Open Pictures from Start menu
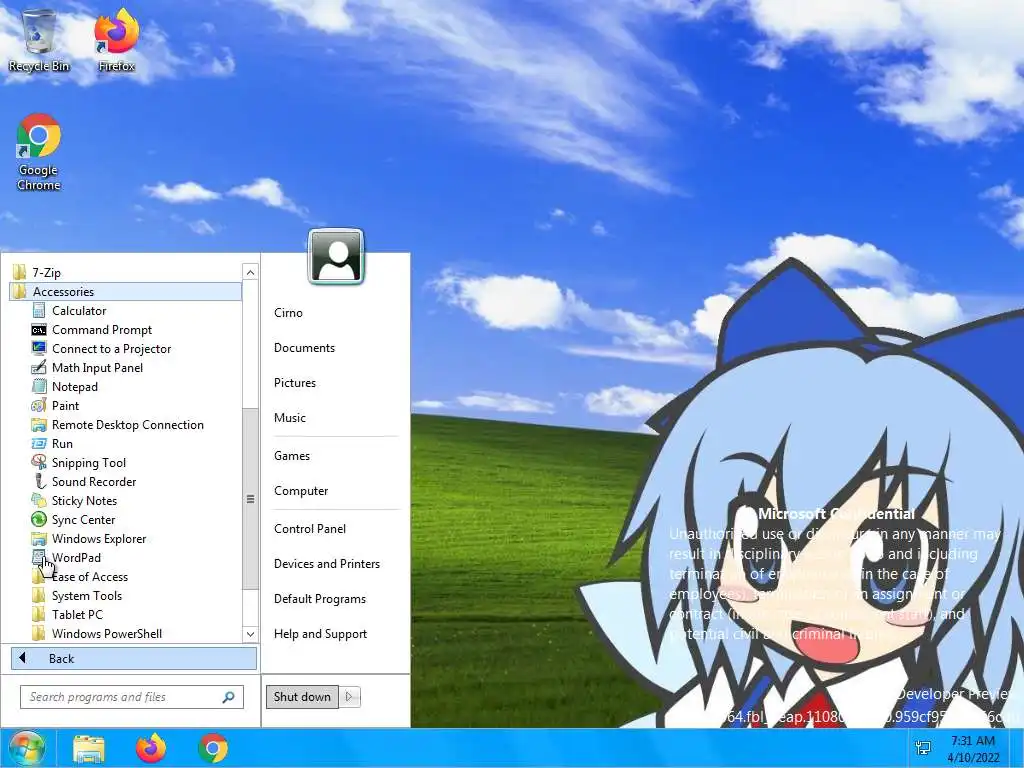Viewport: 1024px width, 768px height. pos(295,383)
